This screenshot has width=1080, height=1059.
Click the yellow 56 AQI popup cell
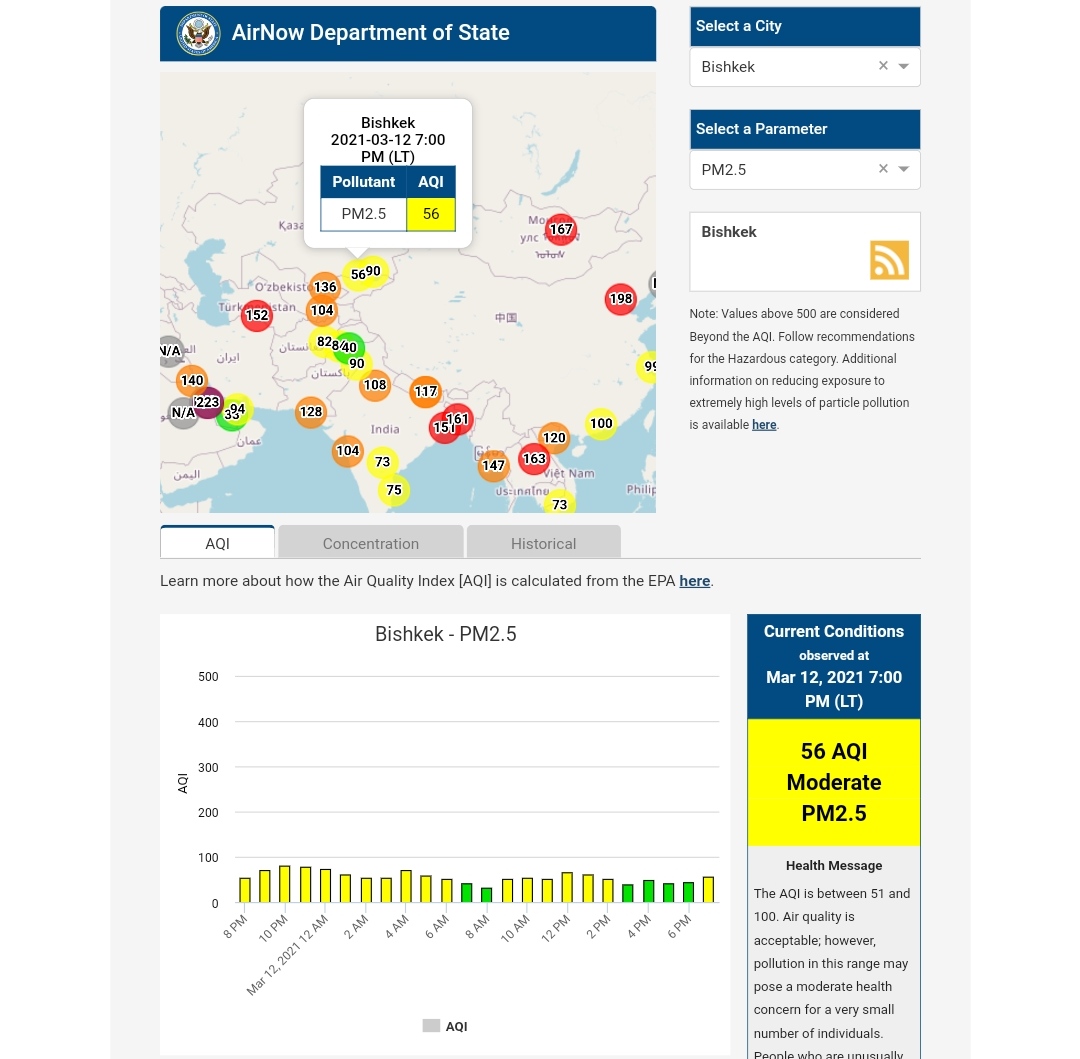pos(431,214)
